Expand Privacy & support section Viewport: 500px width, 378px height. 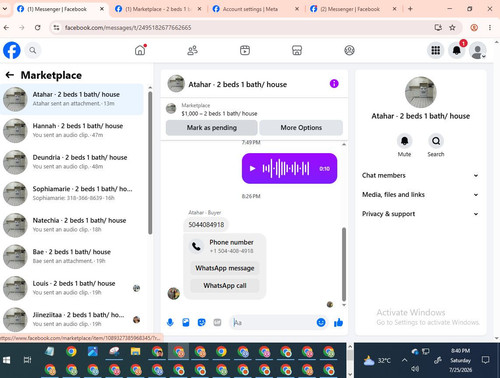[x=420, y=214]
